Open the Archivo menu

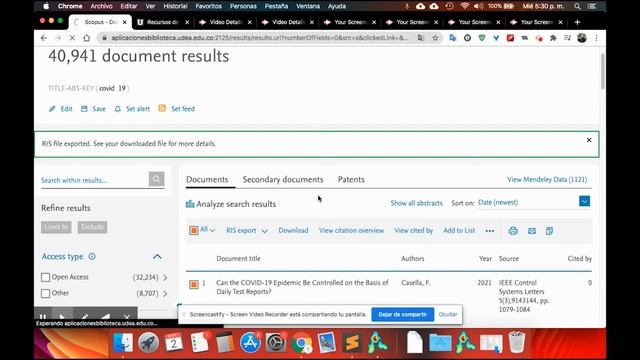[101, 6]
